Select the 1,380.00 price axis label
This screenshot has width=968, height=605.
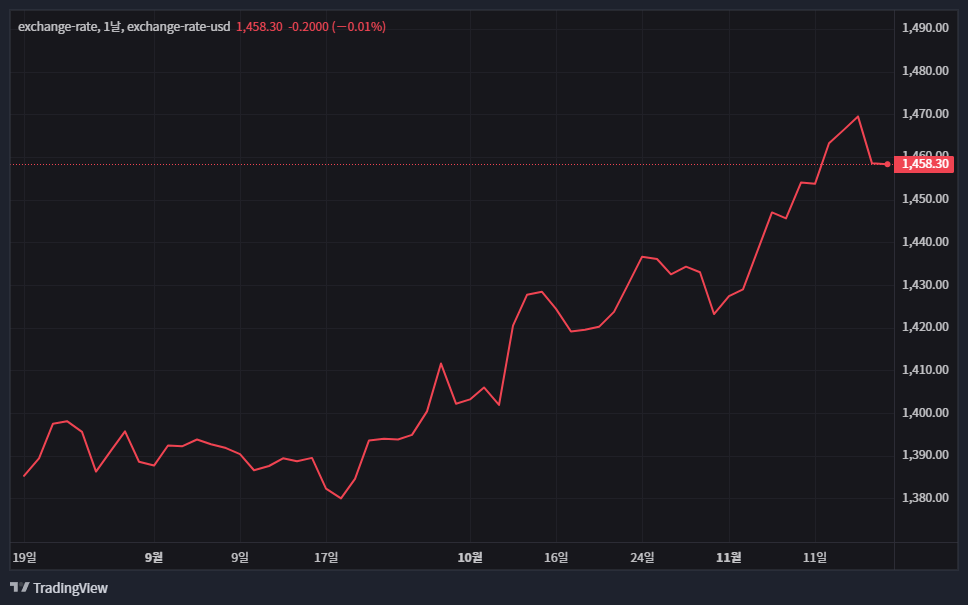pyautogui.click(x=924, y=498)
